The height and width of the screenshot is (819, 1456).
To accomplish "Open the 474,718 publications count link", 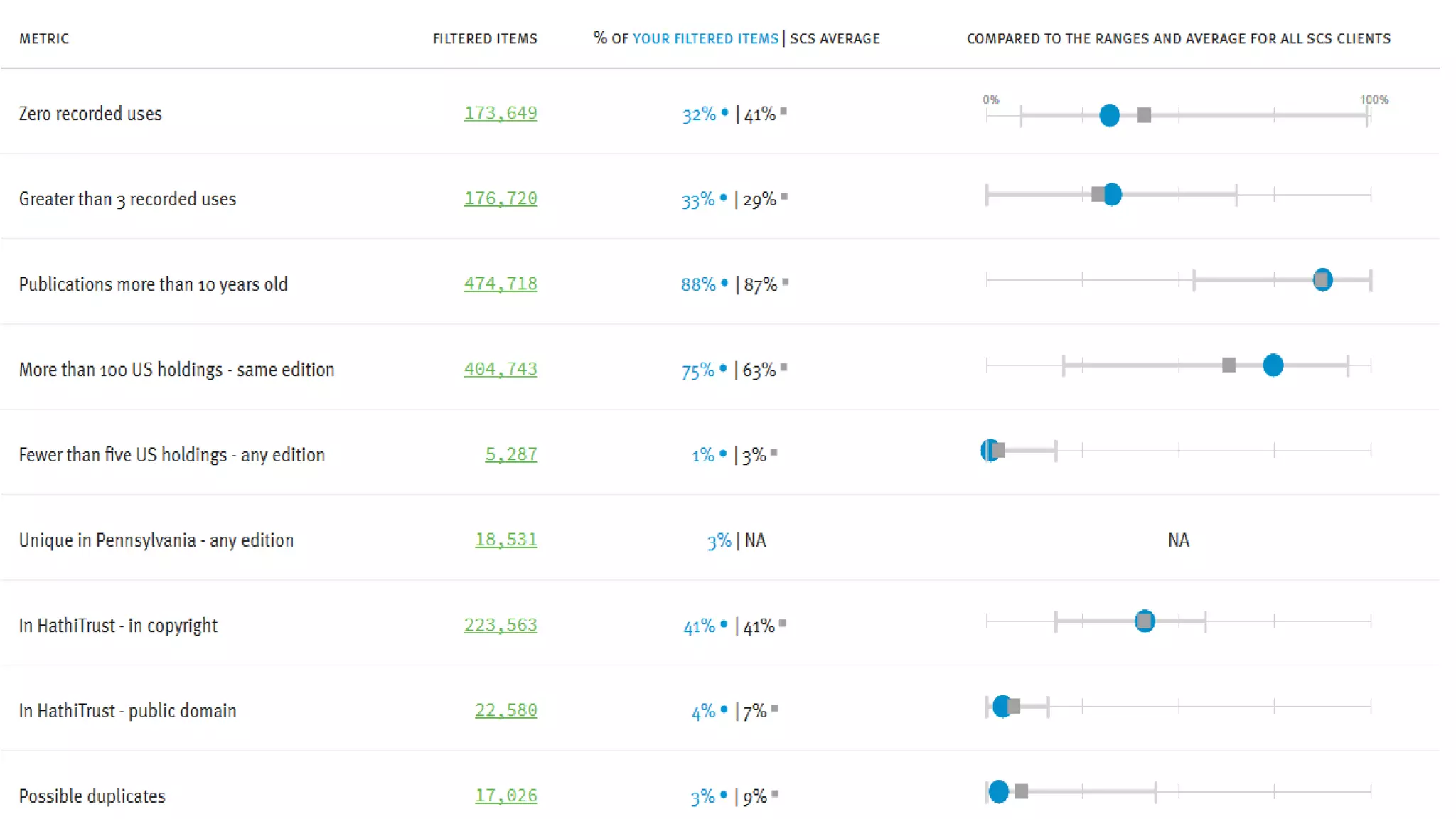I will coord(500,284).
